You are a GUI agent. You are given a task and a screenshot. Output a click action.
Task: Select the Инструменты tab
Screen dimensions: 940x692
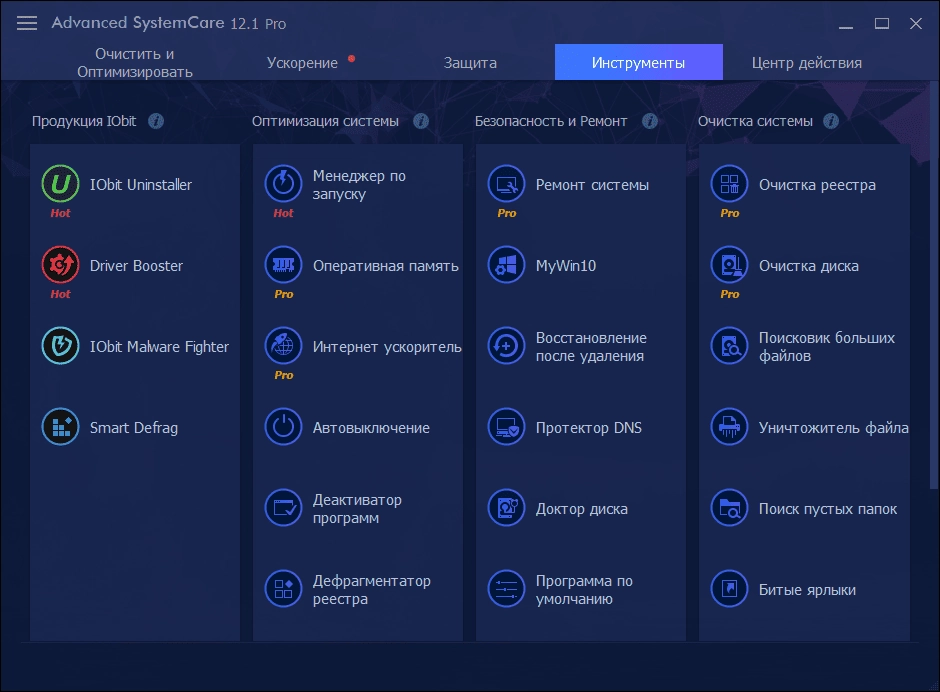pyautogui.click(x=638, y=62)
